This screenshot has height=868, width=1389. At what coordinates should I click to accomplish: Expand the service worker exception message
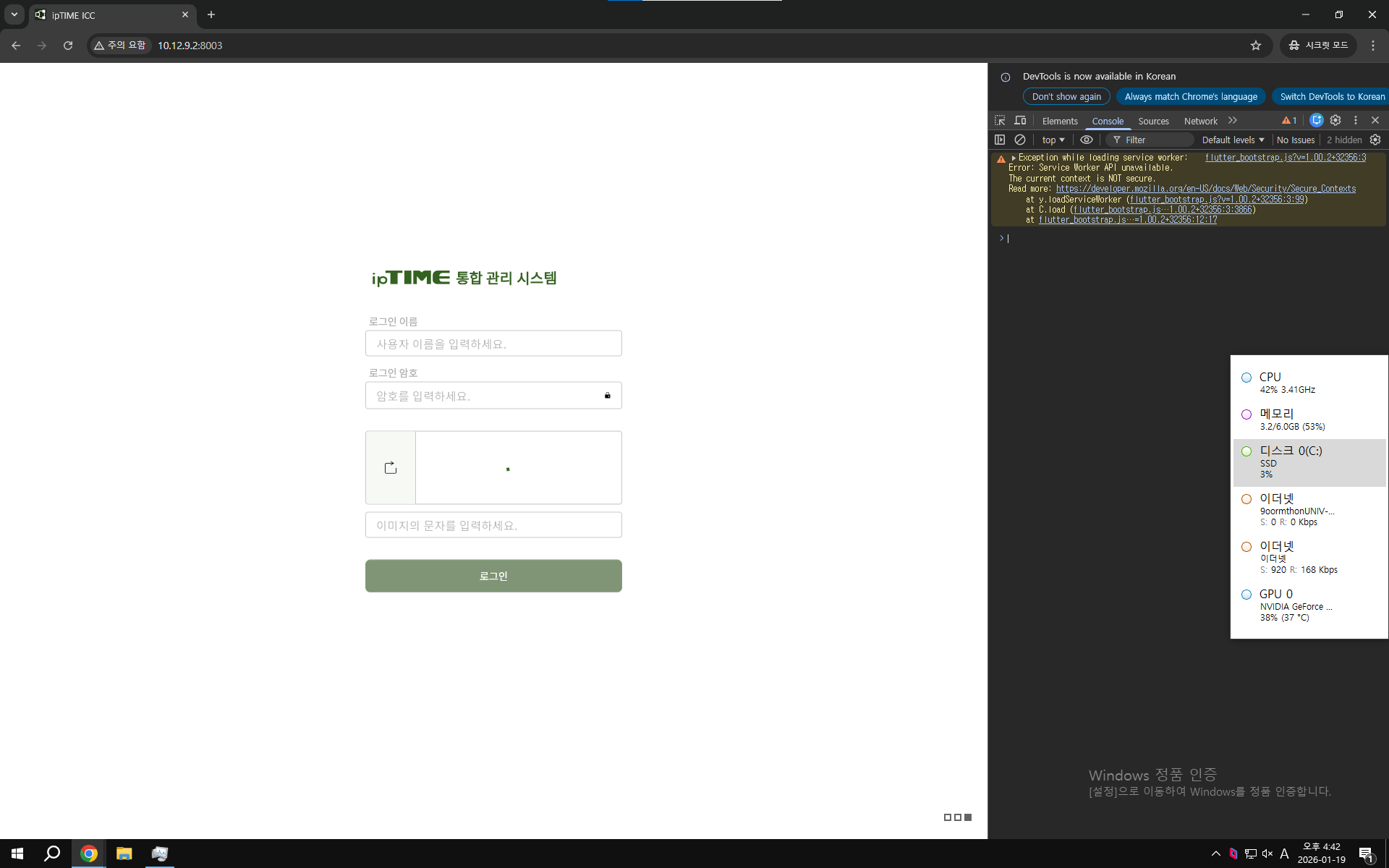coord(1014,158)
